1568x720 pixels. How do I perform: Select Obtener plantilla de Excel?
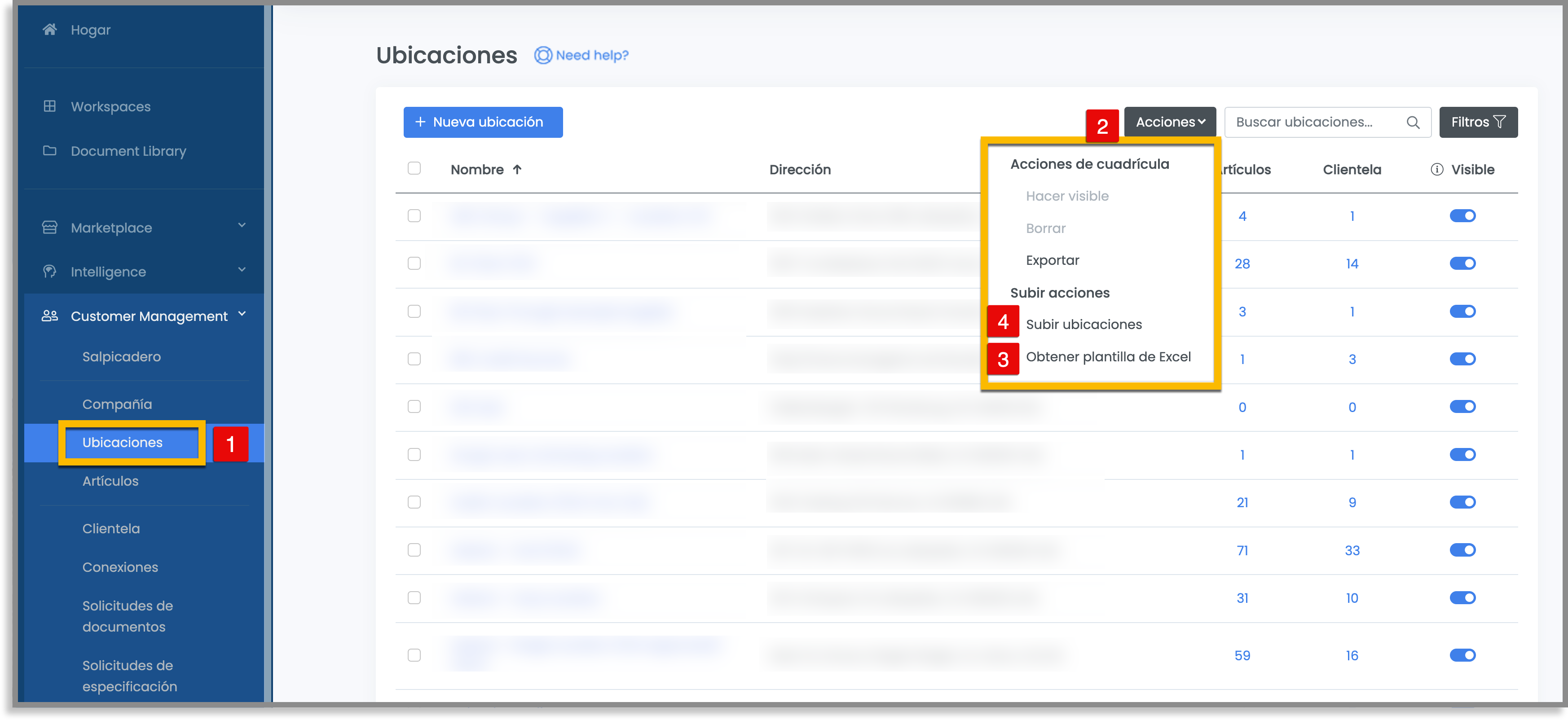tap(1108, 357)
